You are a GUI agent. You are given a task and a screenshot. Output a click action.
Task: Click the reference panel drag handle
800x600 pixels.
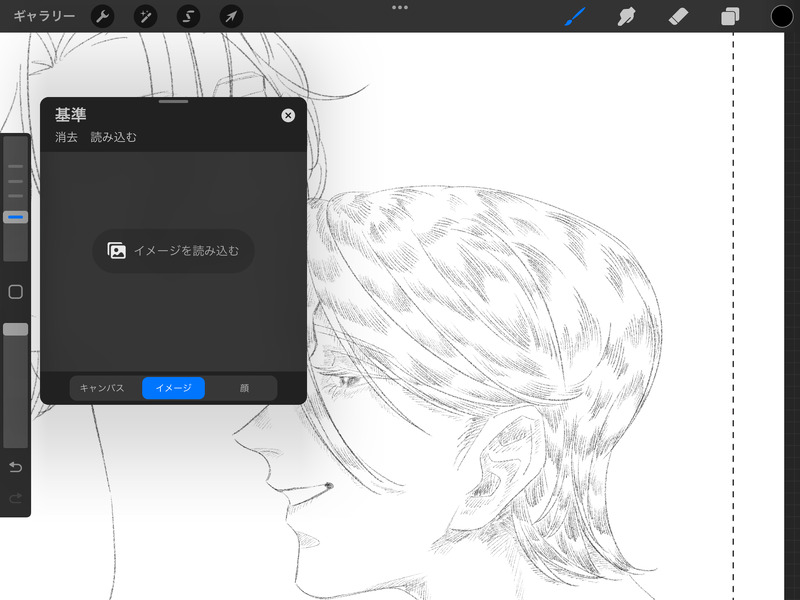coord(173,102)
